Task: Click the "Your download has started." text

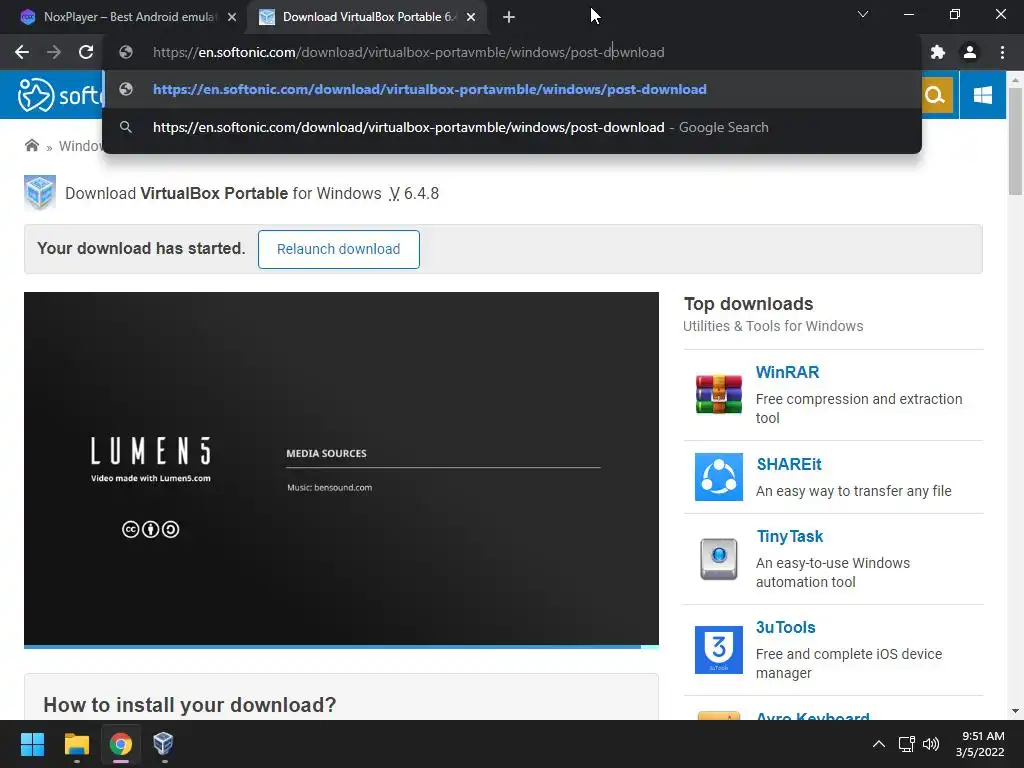Action: tap(141, 248)
